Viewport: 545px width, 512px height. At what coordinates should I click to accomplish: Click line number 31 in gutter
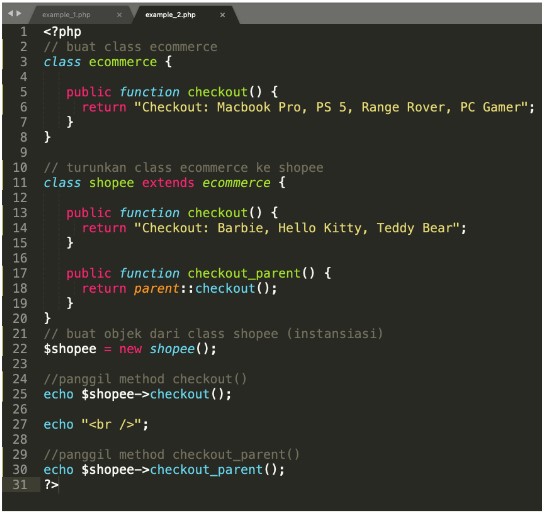pyautogui.click(x=20, y=485)
